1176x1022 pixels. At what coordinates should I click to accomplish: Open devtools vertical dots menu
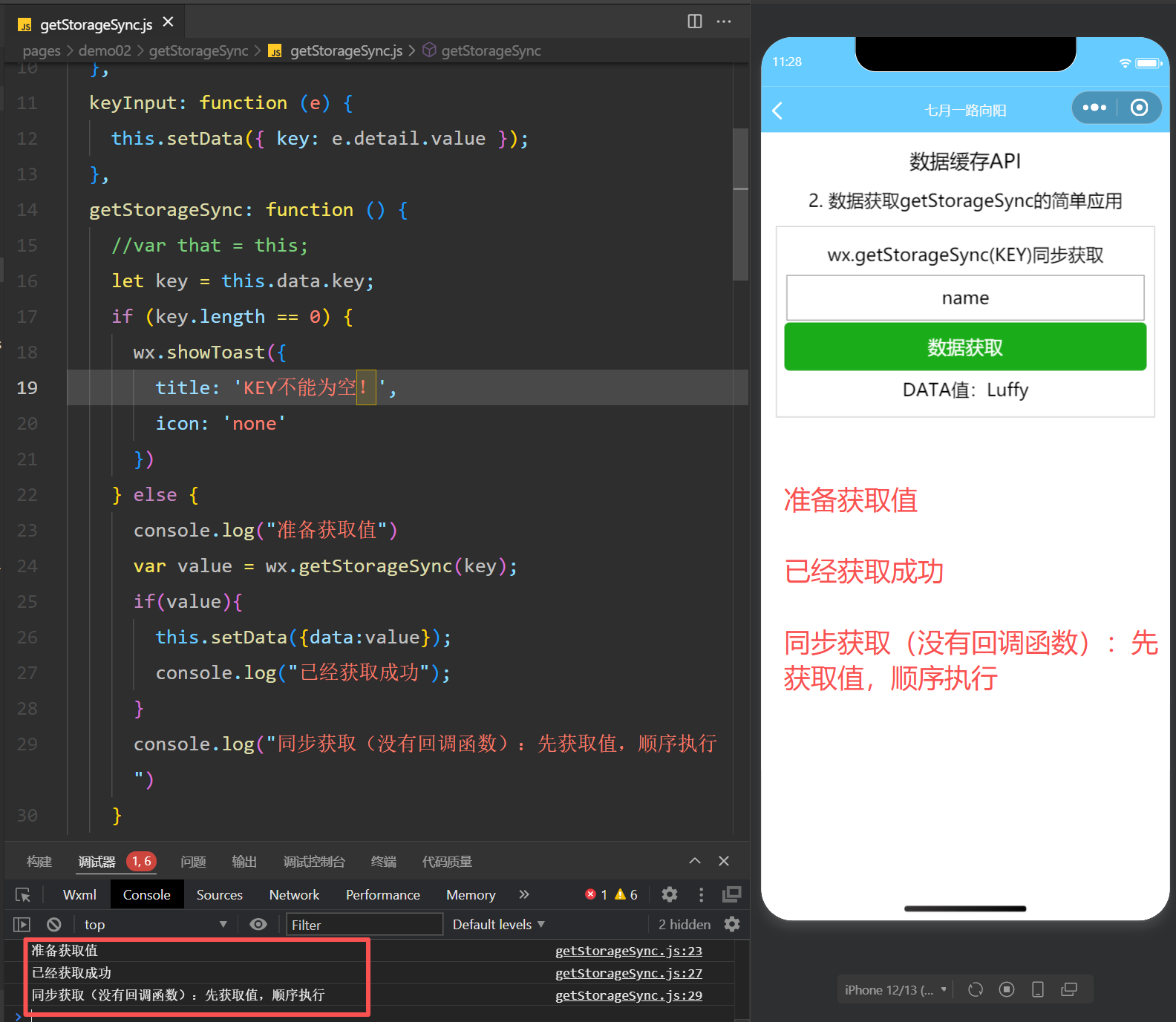[701, 894]
